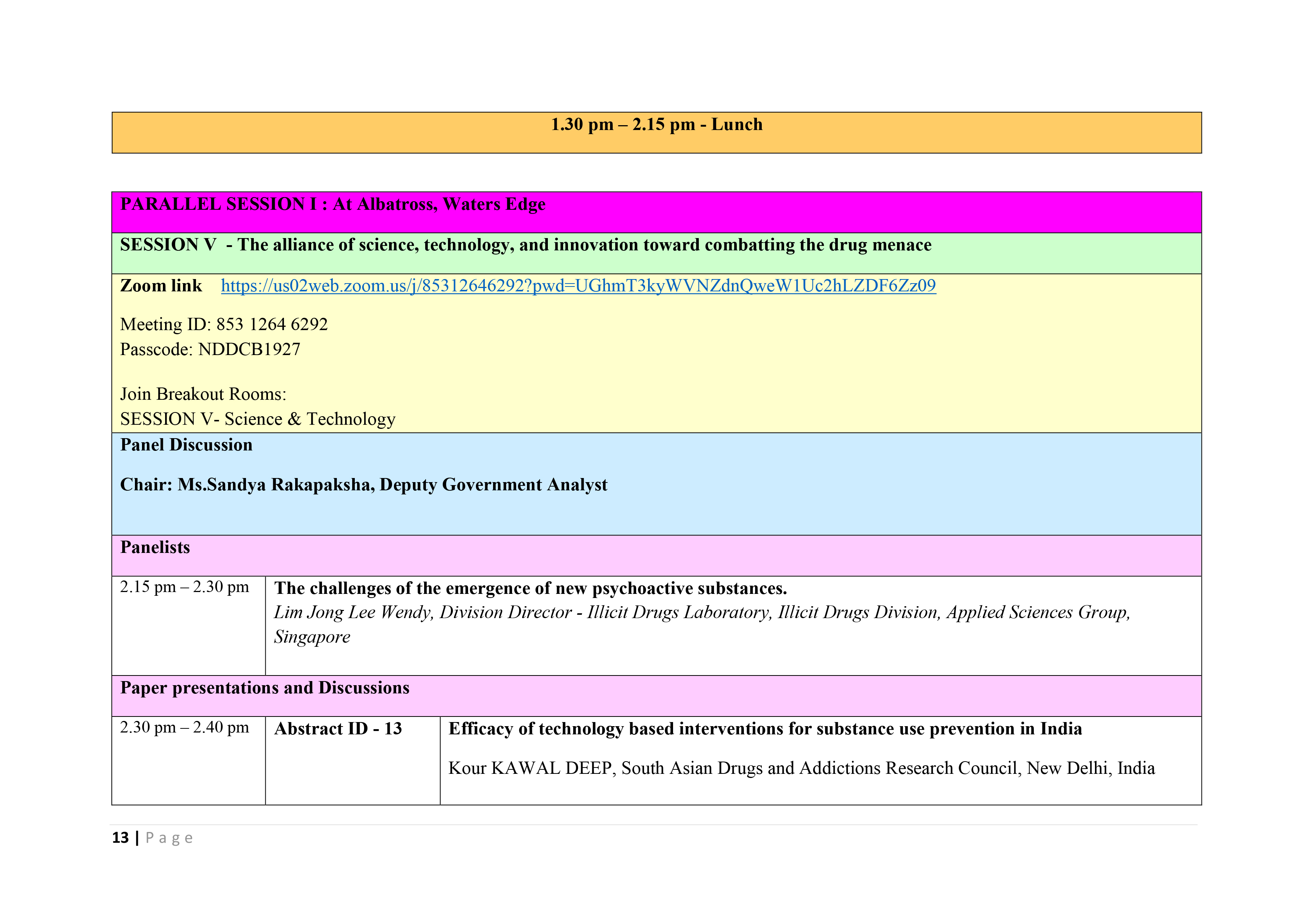Click the Meeting ID text
Image resolution: width=1307 pixels, height=924 pixels.
pos(224,324)
